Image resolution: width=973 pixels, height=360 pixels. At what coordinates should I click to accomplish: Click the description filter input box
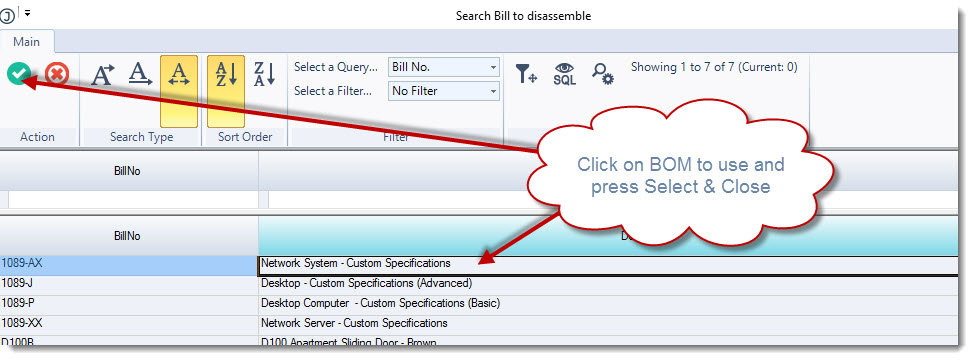[614, 200]
